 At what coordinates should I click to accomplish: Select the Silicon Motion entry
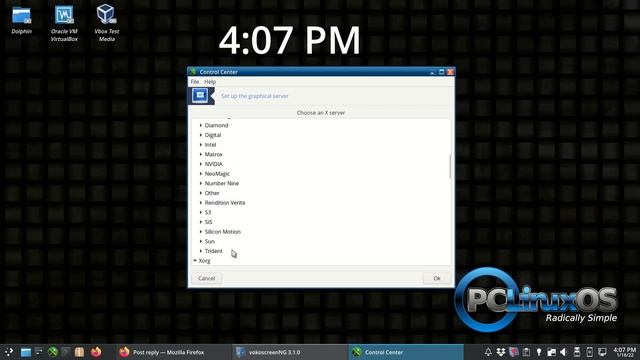tap(222, 231)
